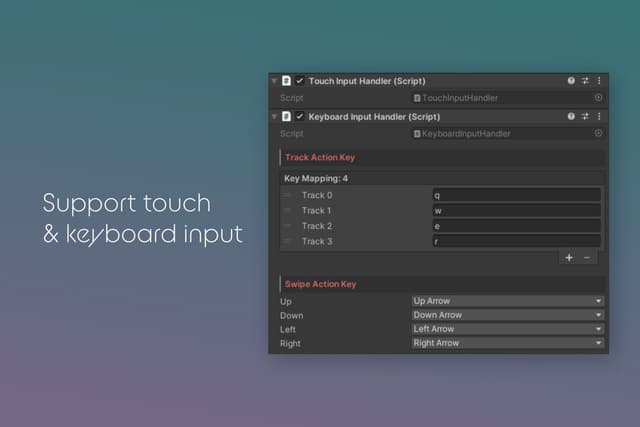Open the Down swipe key dropdown
Image resolution: width=640 pixels, height=427 pixels.
pos(508,315)
